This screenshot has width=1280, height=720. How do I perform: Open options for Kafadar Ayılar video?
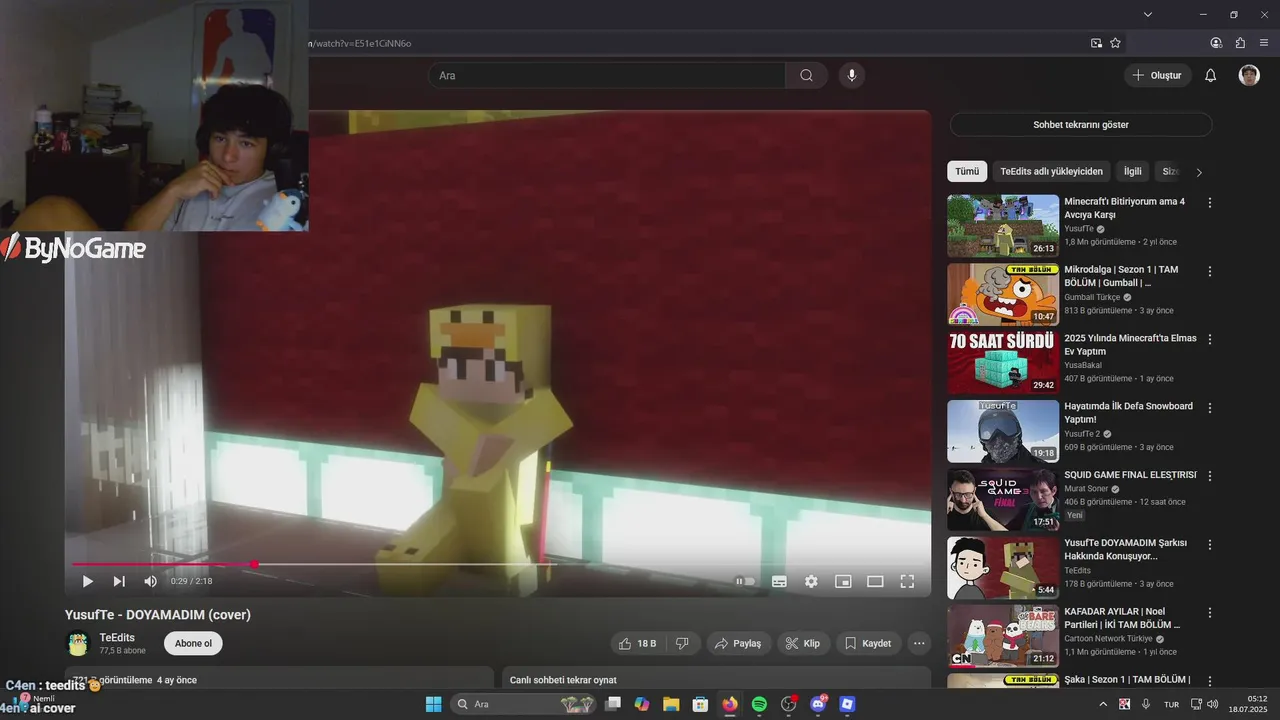click(1210, 613)
